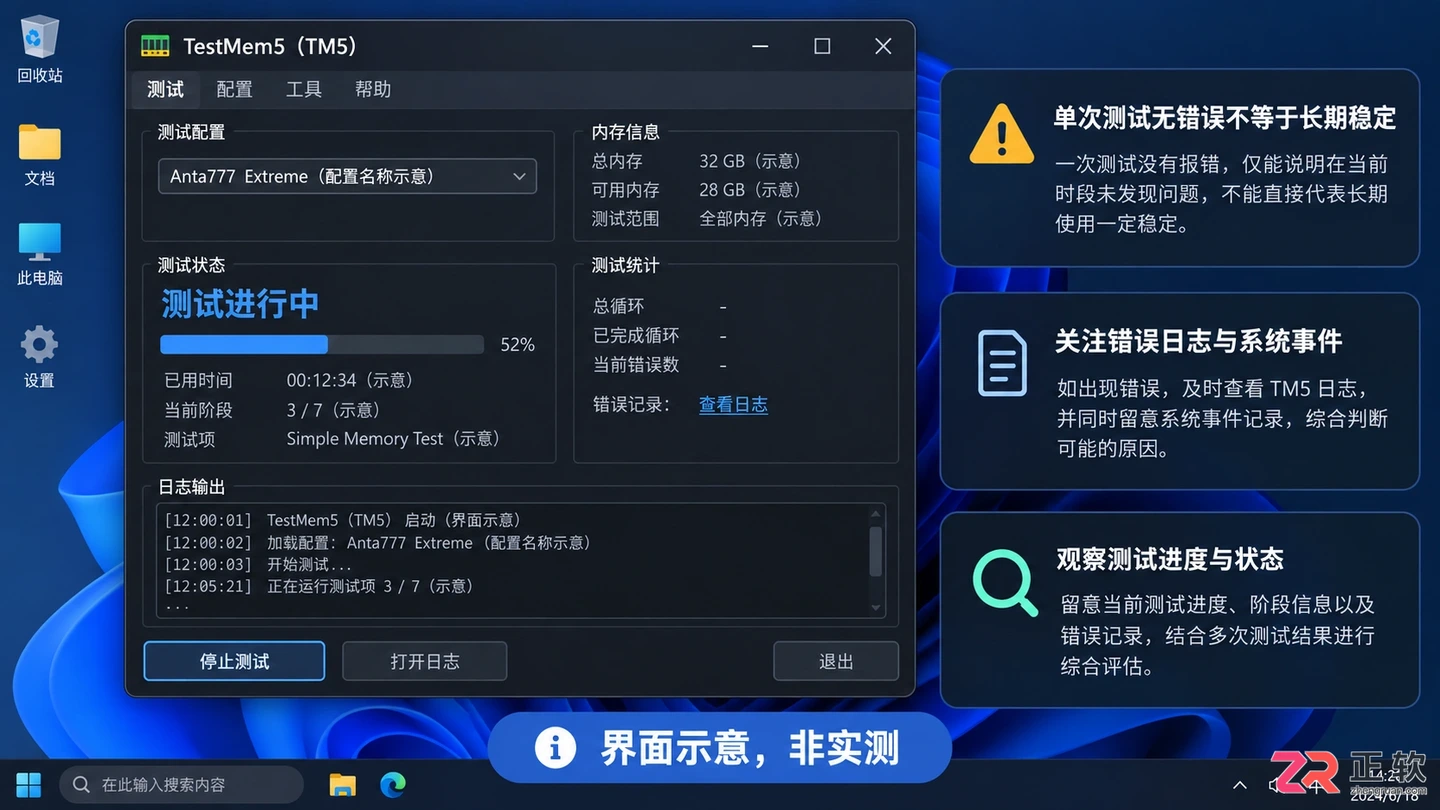The height and width of the screenshot is (810, 1440).
Task: Launch Microsoft Edge from the taskbar
Action: coord(393,785)
